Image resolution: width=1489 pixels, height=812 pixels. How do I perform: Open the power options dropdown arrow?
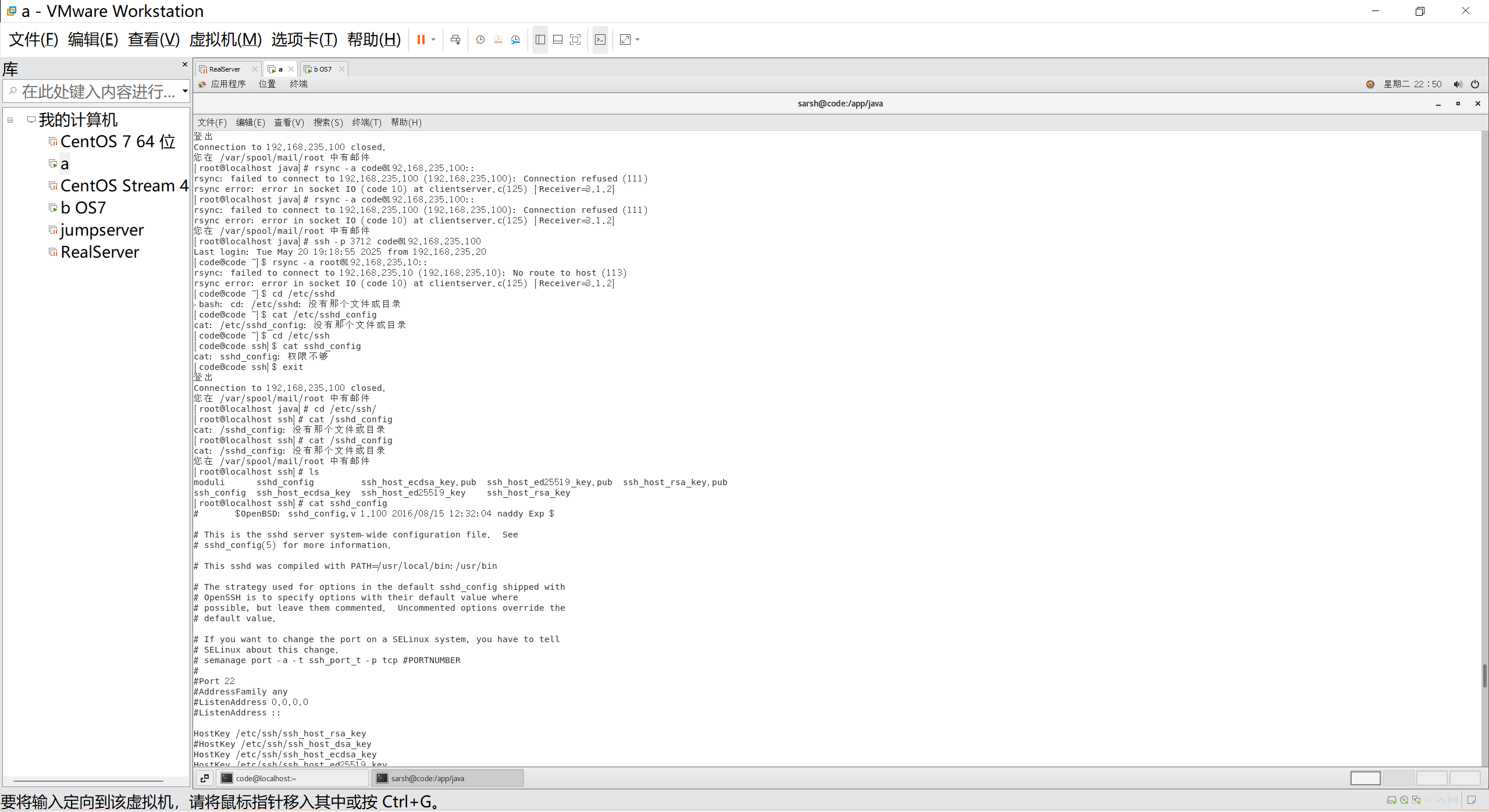[433, 40]
